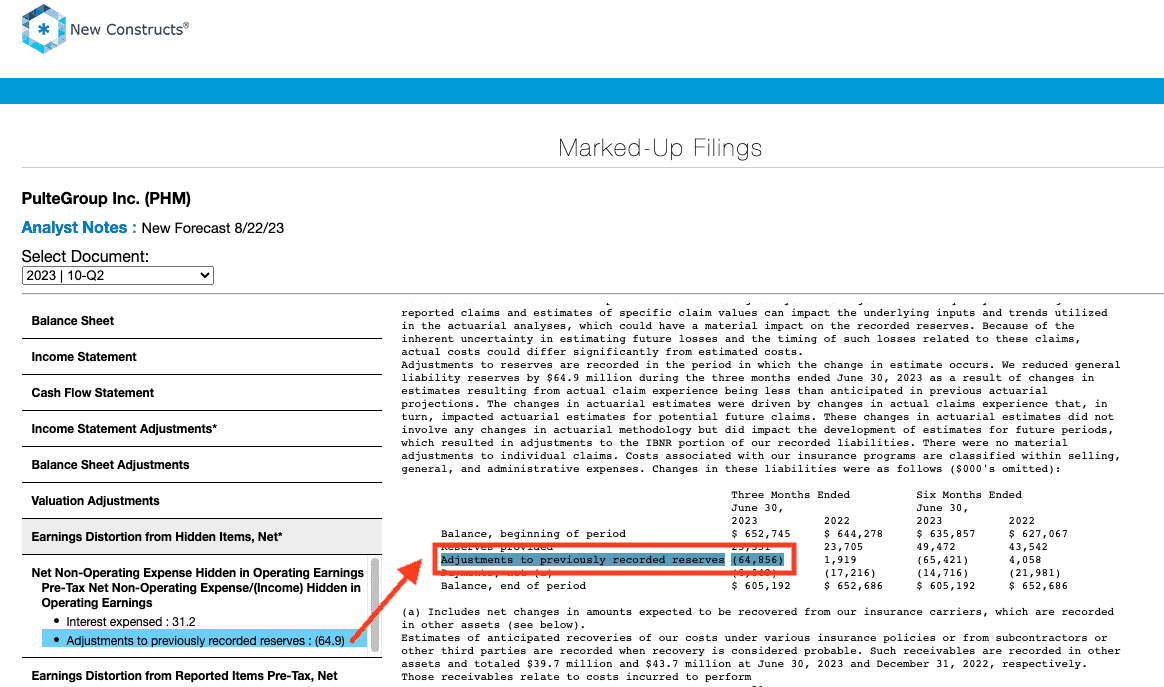Click the PulteGroup Inc. (PHM) company heading
Image resolution: width=1164 pixels, height=687 pixels.
click(106, 198)
